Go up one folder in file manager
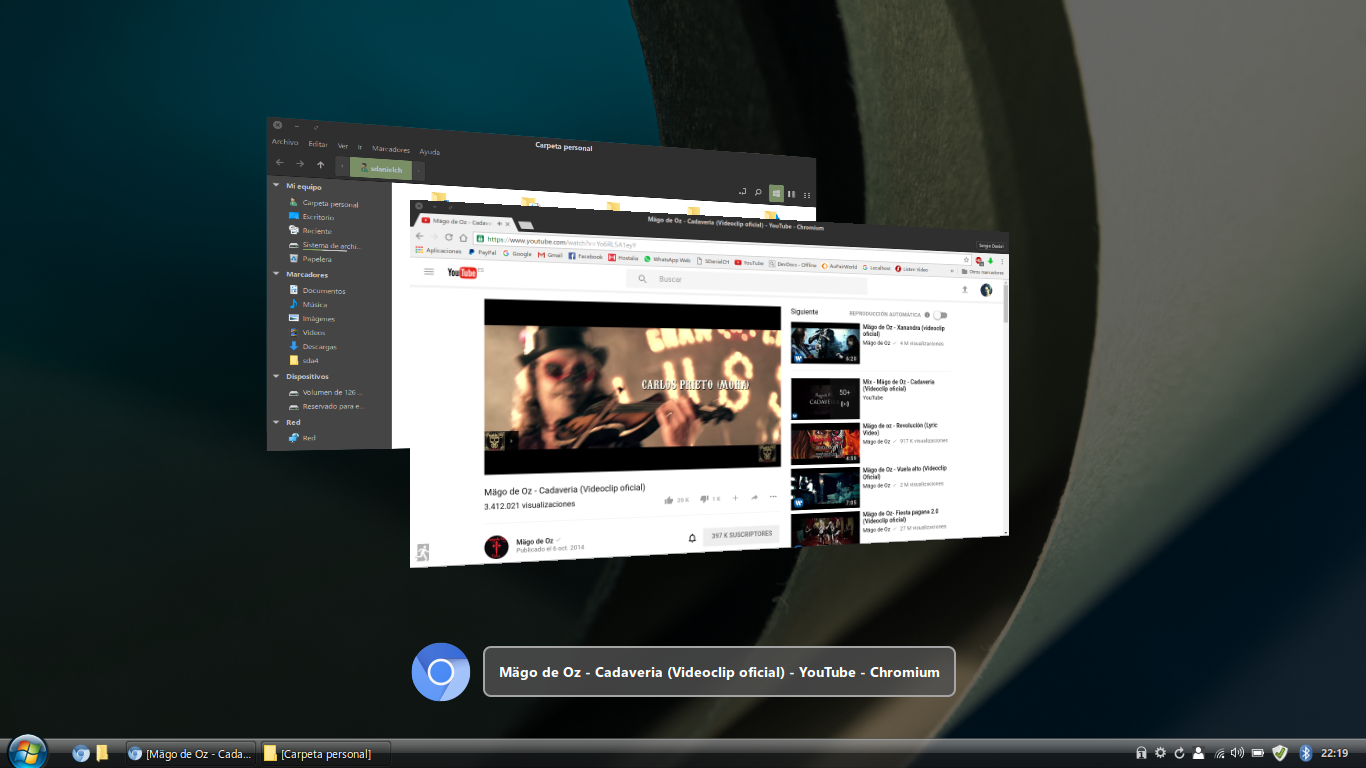The width and height of the screenshot is (1366, 768). point(320,164)
